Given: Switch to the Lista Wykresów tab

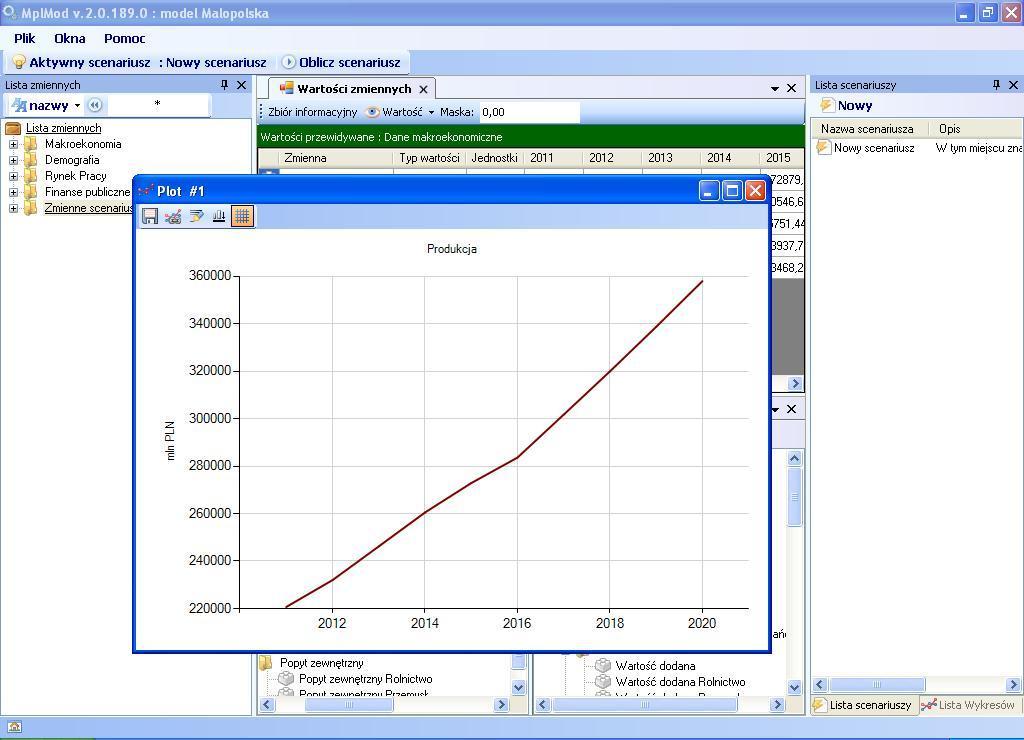Looking at the screenshot, I should [968, 705].
